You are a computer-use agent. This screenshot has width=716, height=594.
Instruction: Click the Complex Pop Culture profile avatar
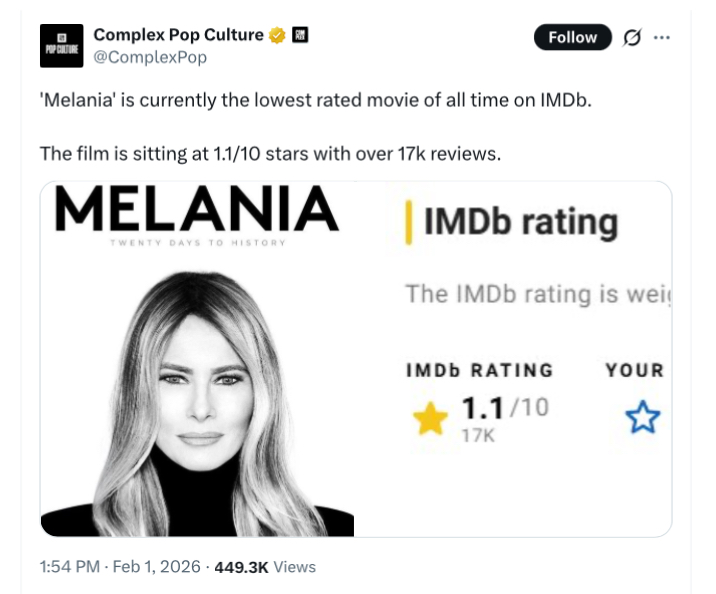[61, 46]
